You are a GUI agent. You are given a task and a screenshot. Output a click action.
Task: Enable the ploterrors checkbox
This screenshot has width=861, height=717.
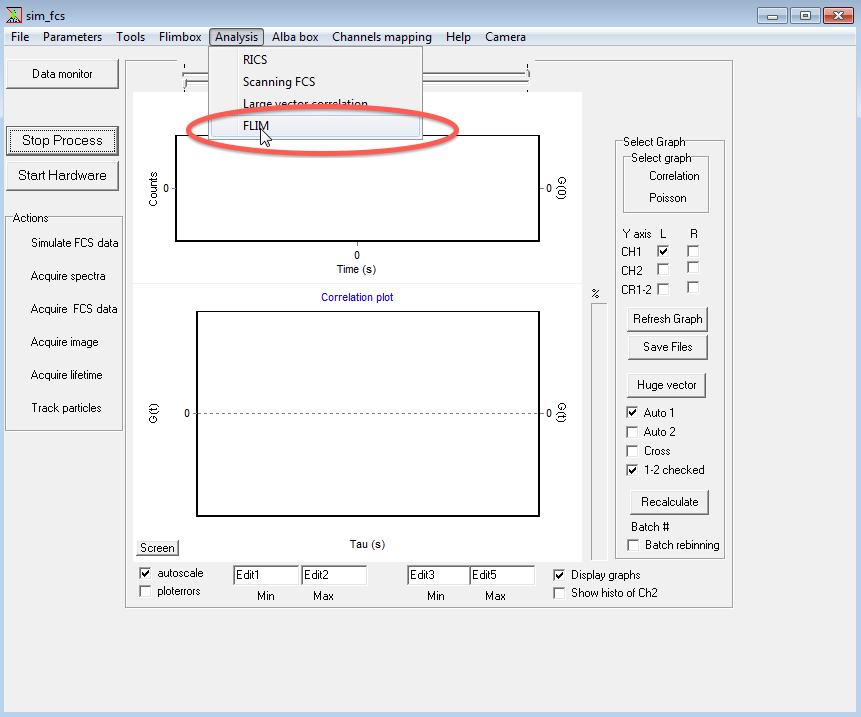point(145,591)
